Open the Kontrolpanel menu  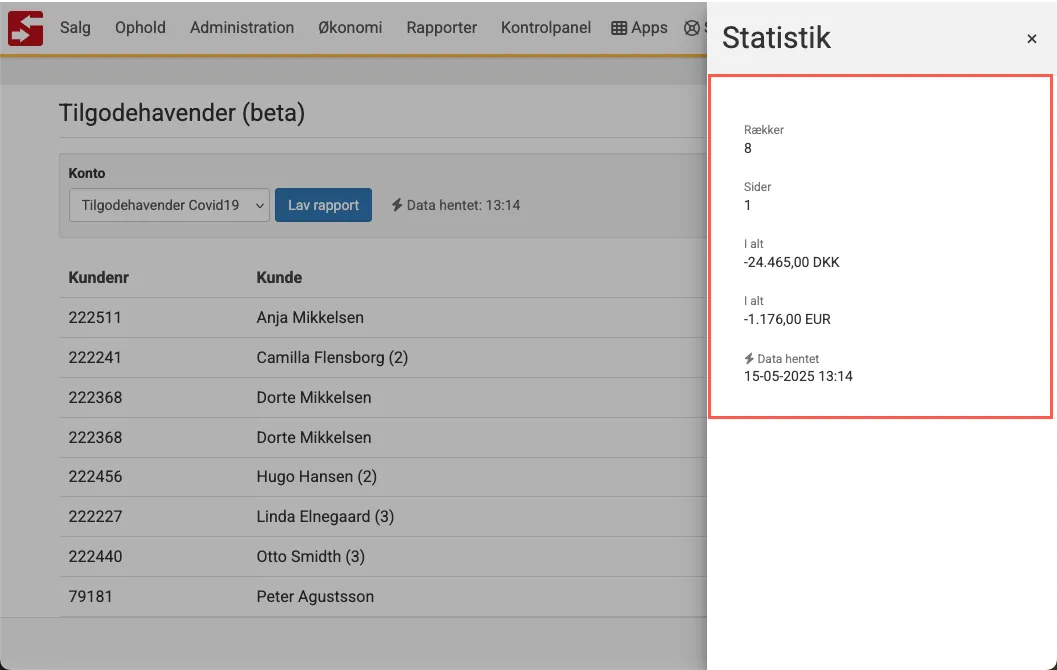[x=545, y=27]
